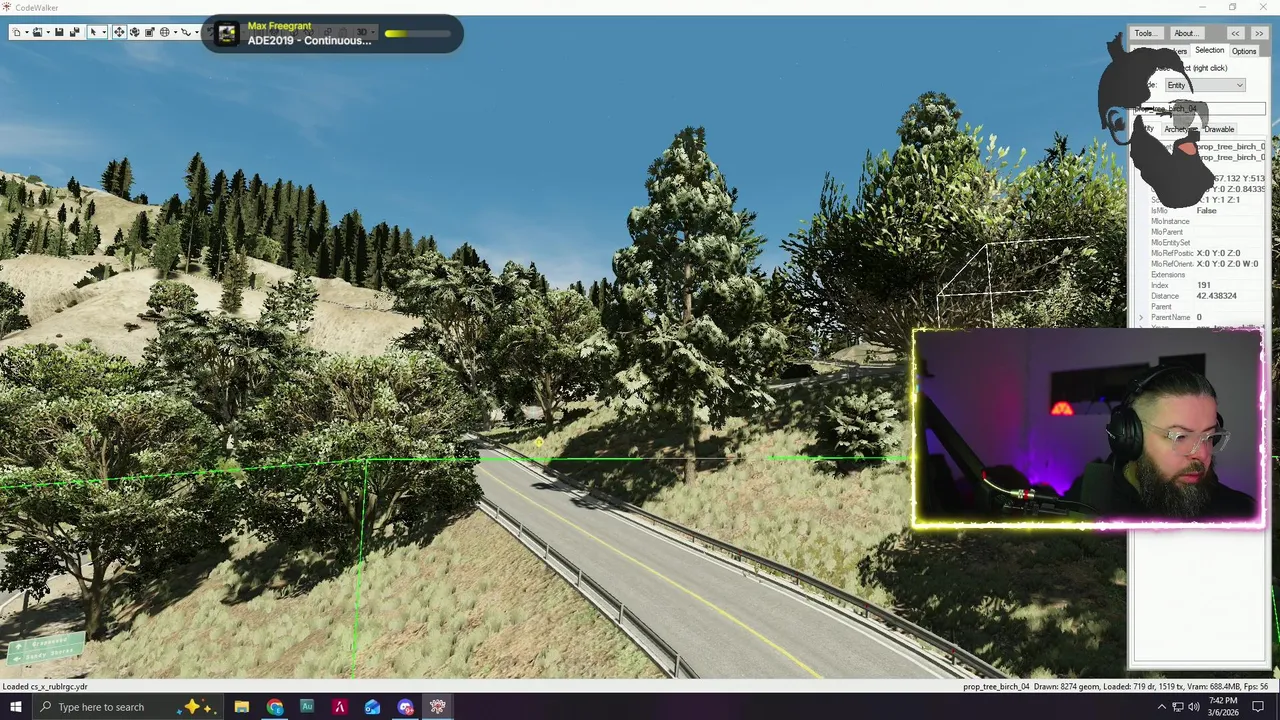This screenshot has width=1280, height=720.
Task: Expand the Open file dropdown arrow
Action: (x=48, y=32)
